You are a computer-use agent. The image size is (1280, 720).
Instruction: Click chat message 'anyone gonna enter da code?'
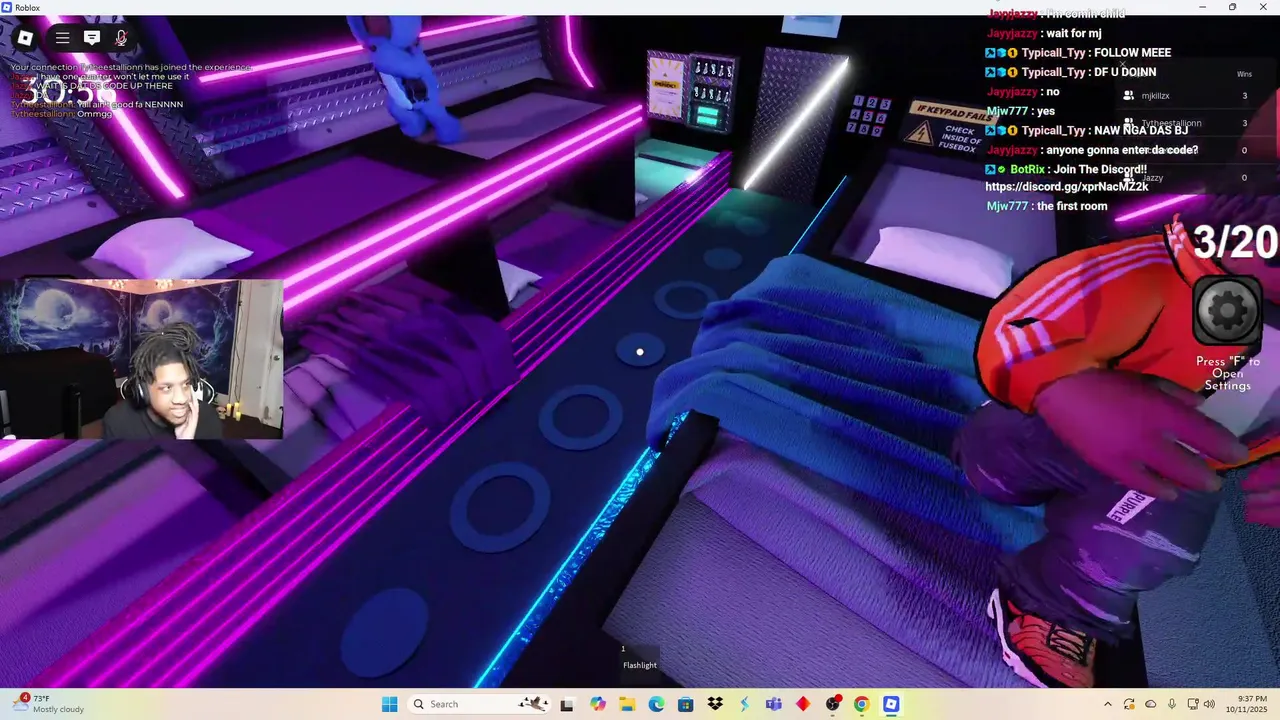coord(1122,150)
